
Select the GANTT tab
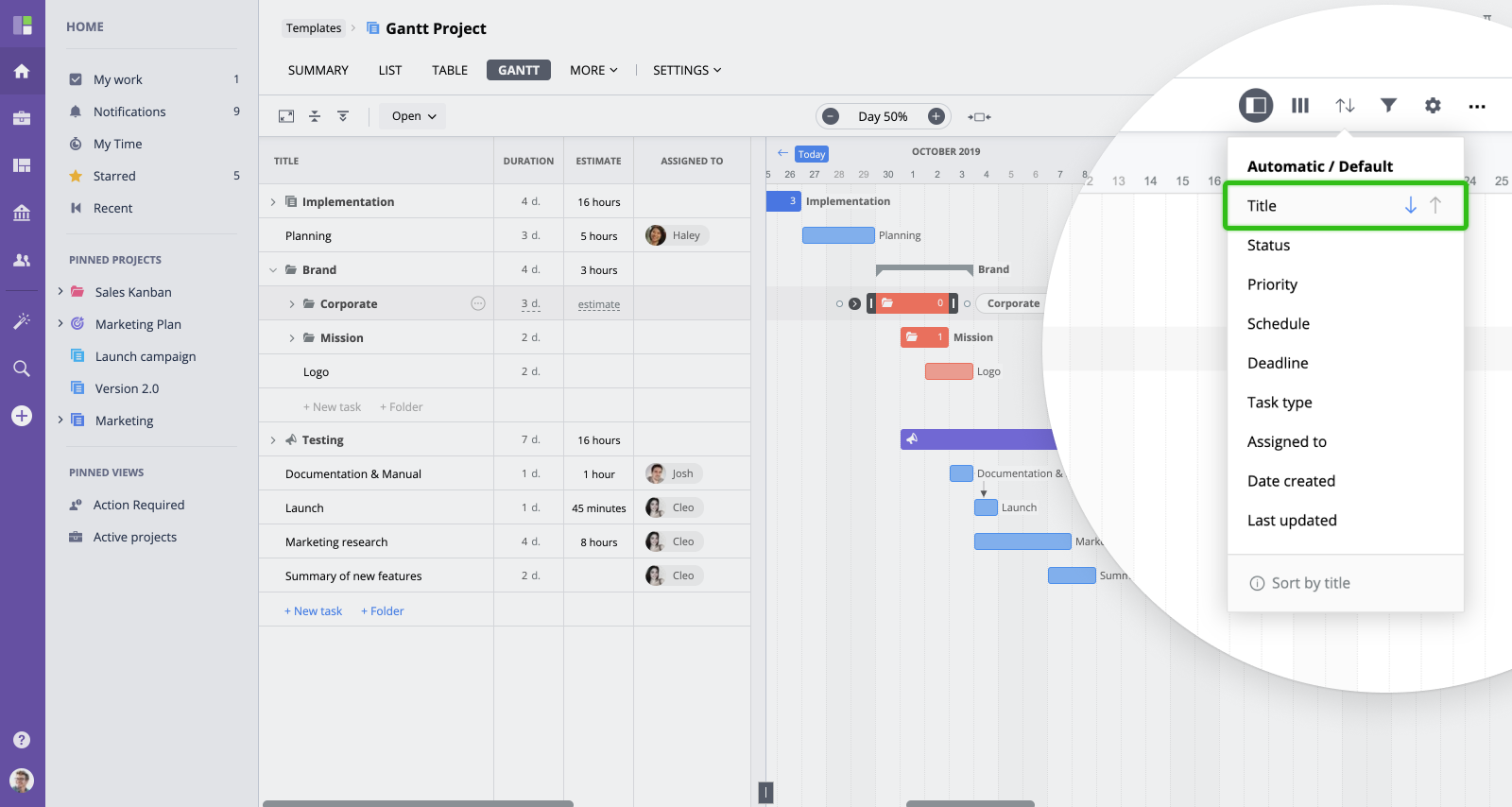[519, 70]
